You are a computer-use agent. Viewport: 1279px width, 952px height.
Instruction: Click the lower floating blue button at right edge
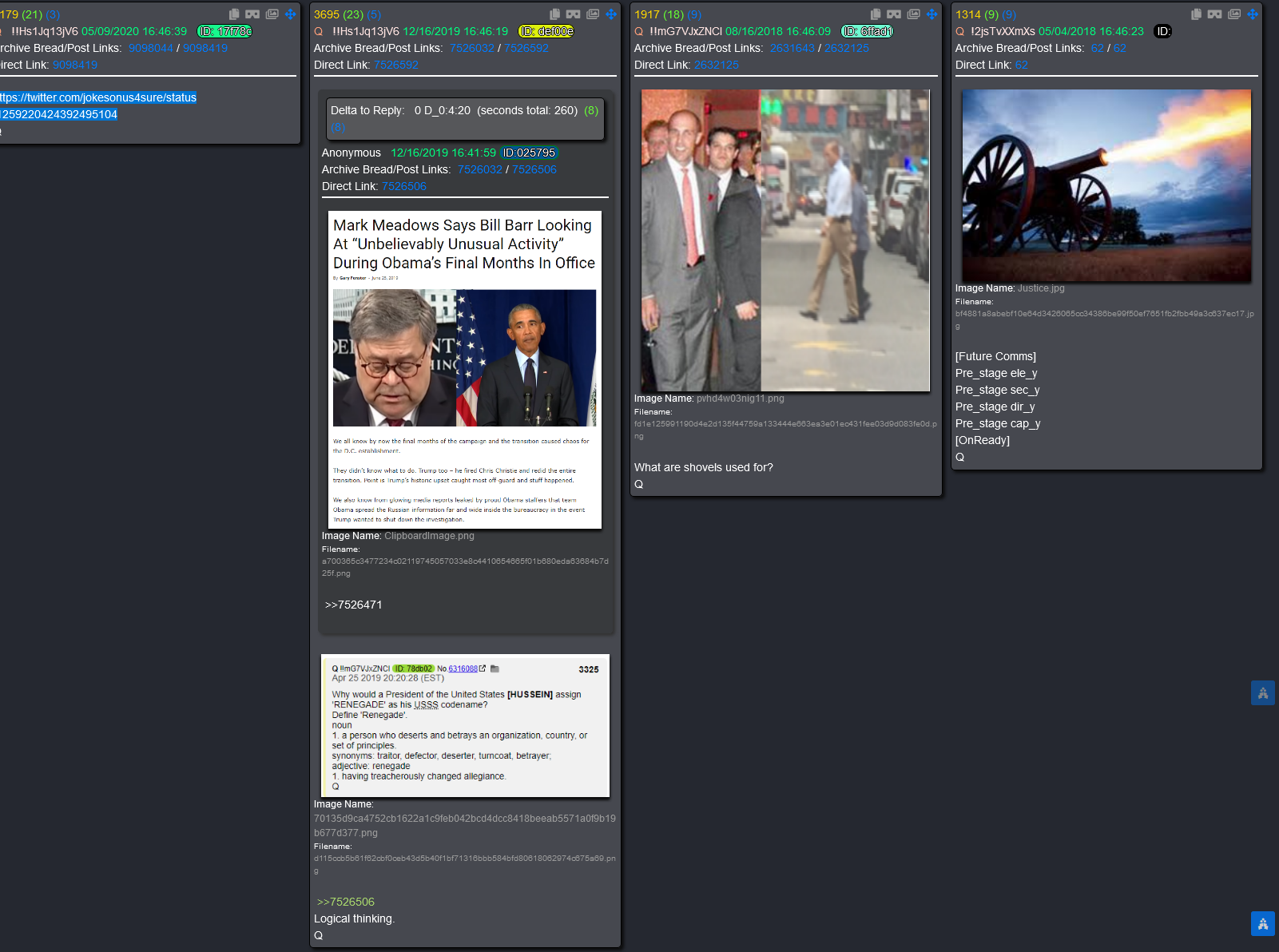(1263, 924)
